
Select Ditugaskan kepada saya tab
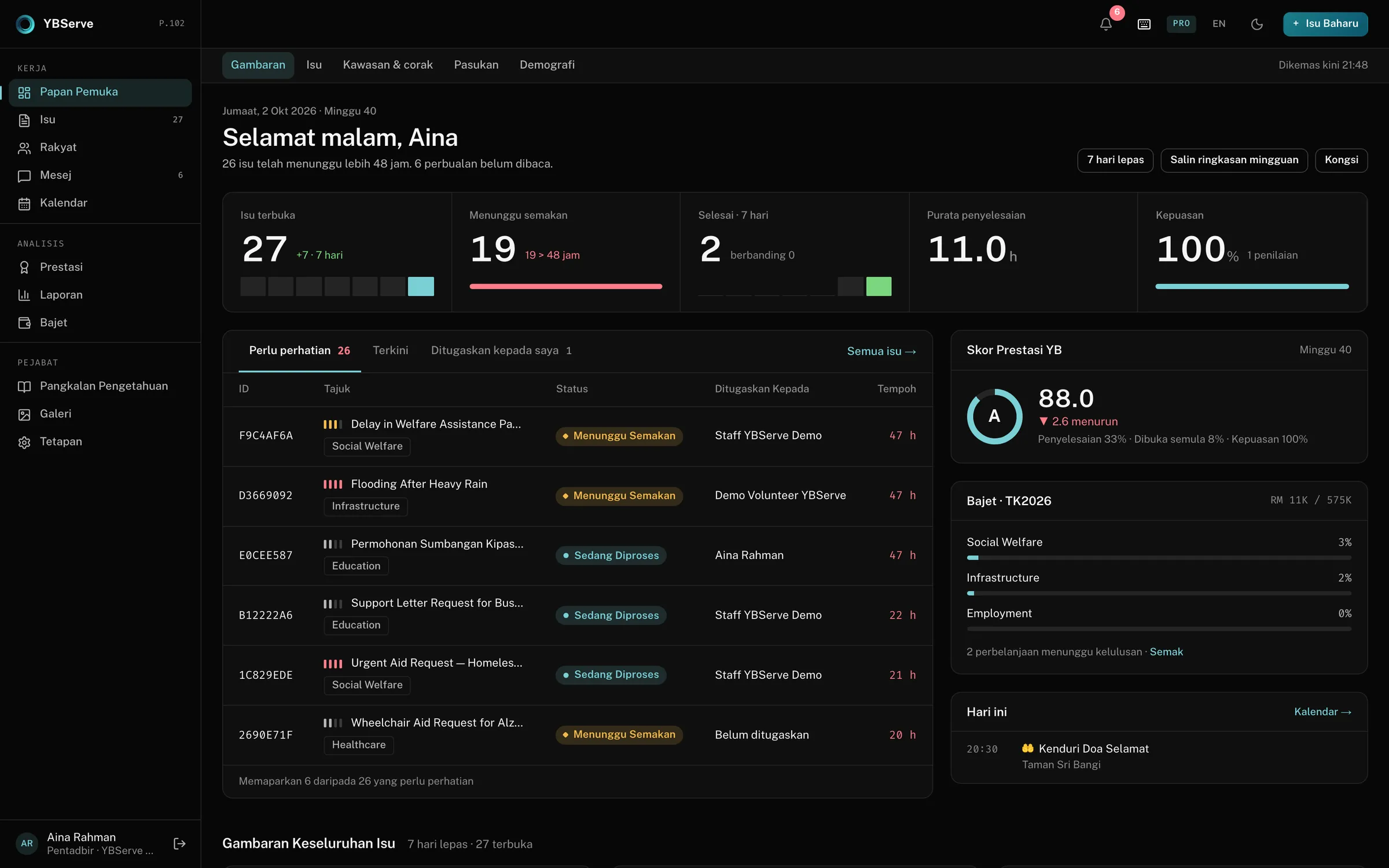[x=501, y=351]
